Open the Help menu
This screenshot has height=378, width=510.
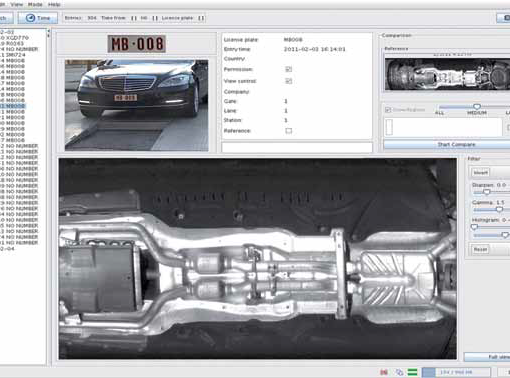pos(54,4)
